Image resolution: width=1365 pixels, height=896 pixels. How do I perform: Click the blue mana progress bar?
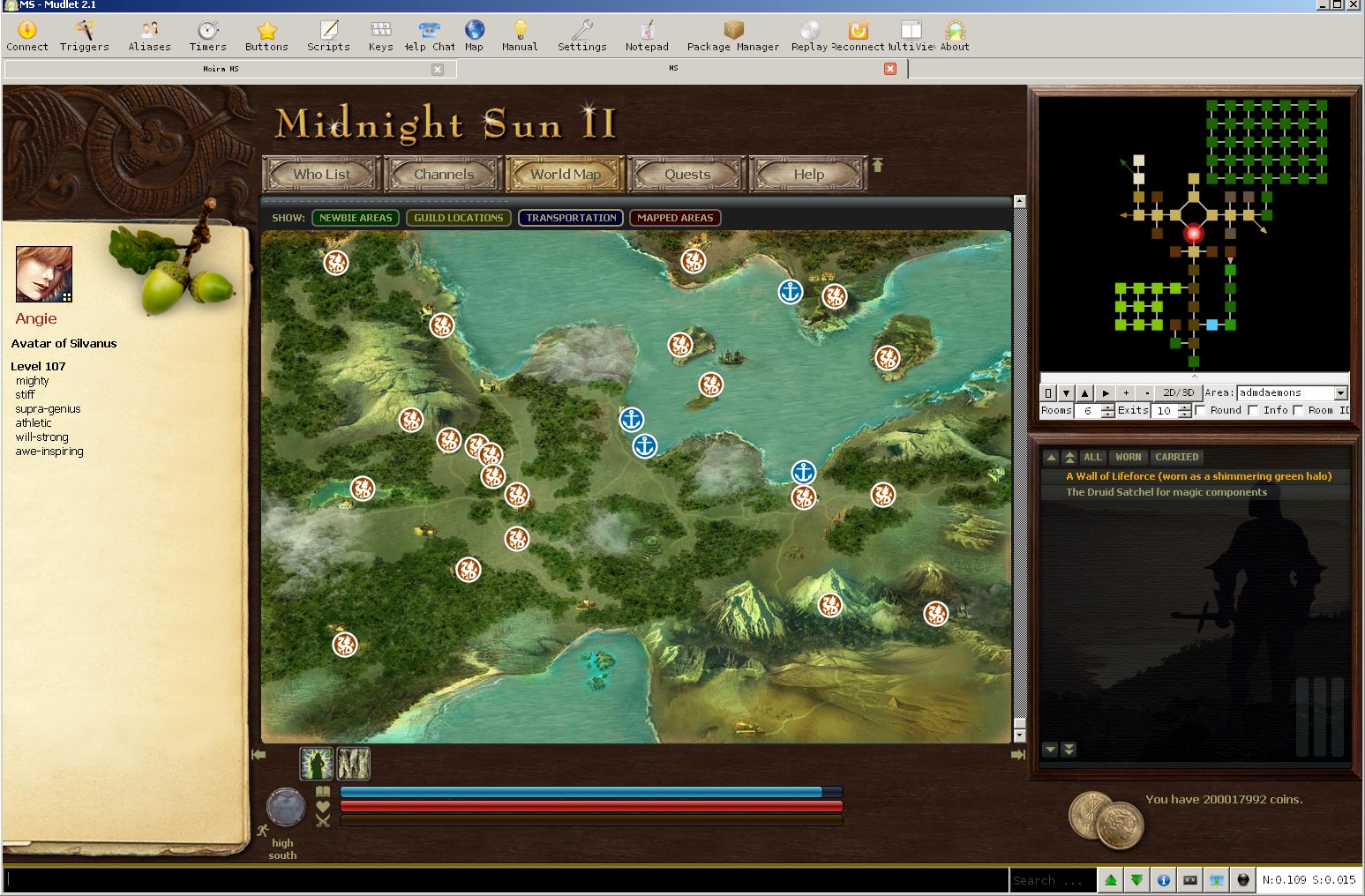point(590,792)
